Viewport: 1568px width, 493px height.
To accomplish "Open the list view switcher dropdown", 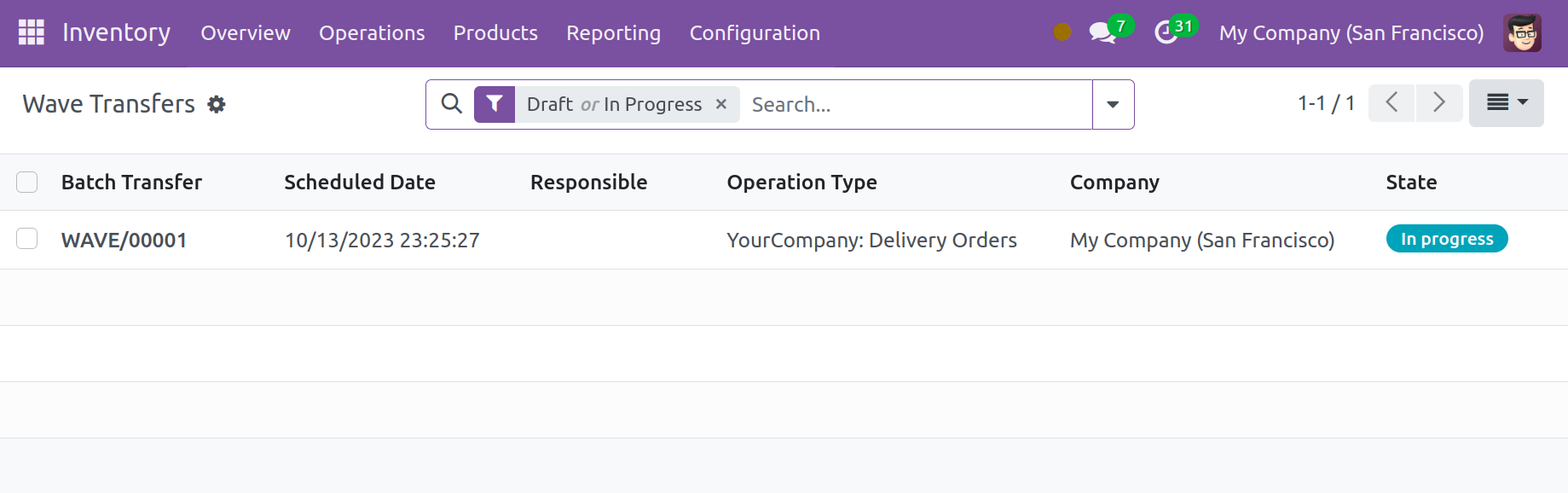I will point(1506,103).
